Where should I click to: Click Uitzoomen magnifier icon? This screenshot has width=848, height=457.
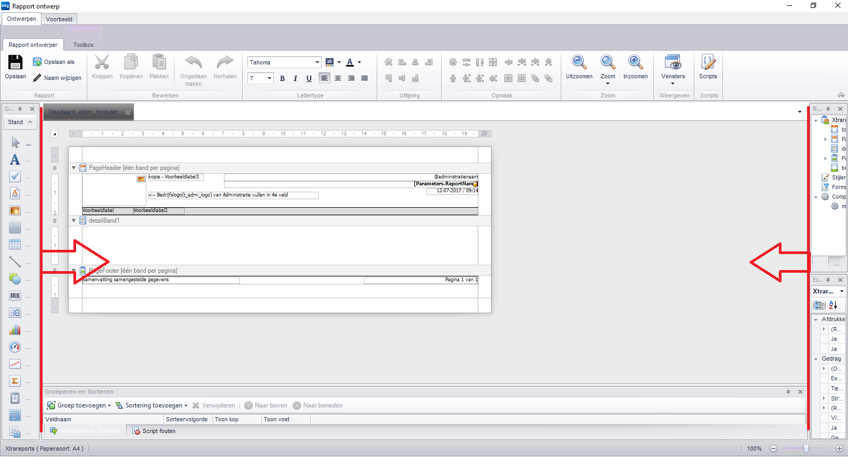pyautogui.click(x=579, y=62)
